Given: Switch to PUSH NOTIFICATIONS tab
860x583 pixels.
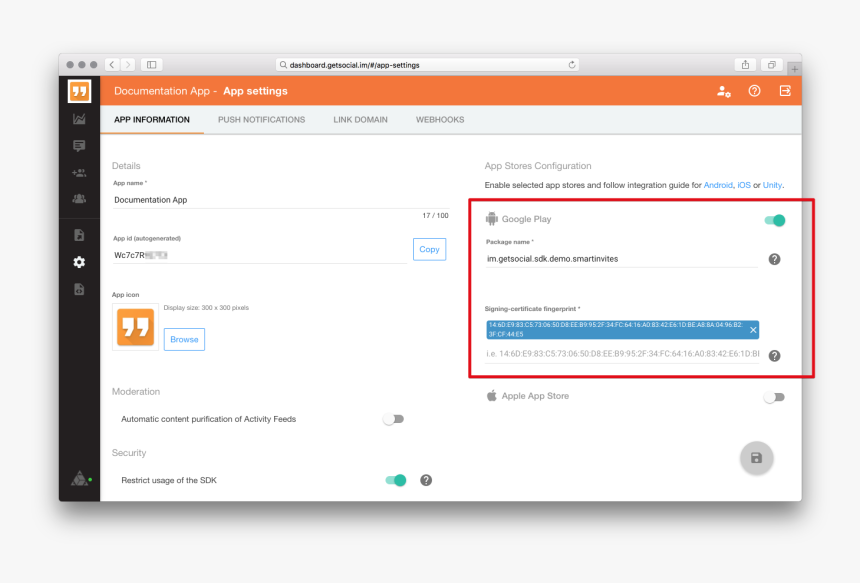Looking at the screenshot, I should click(x=262, y=120).
